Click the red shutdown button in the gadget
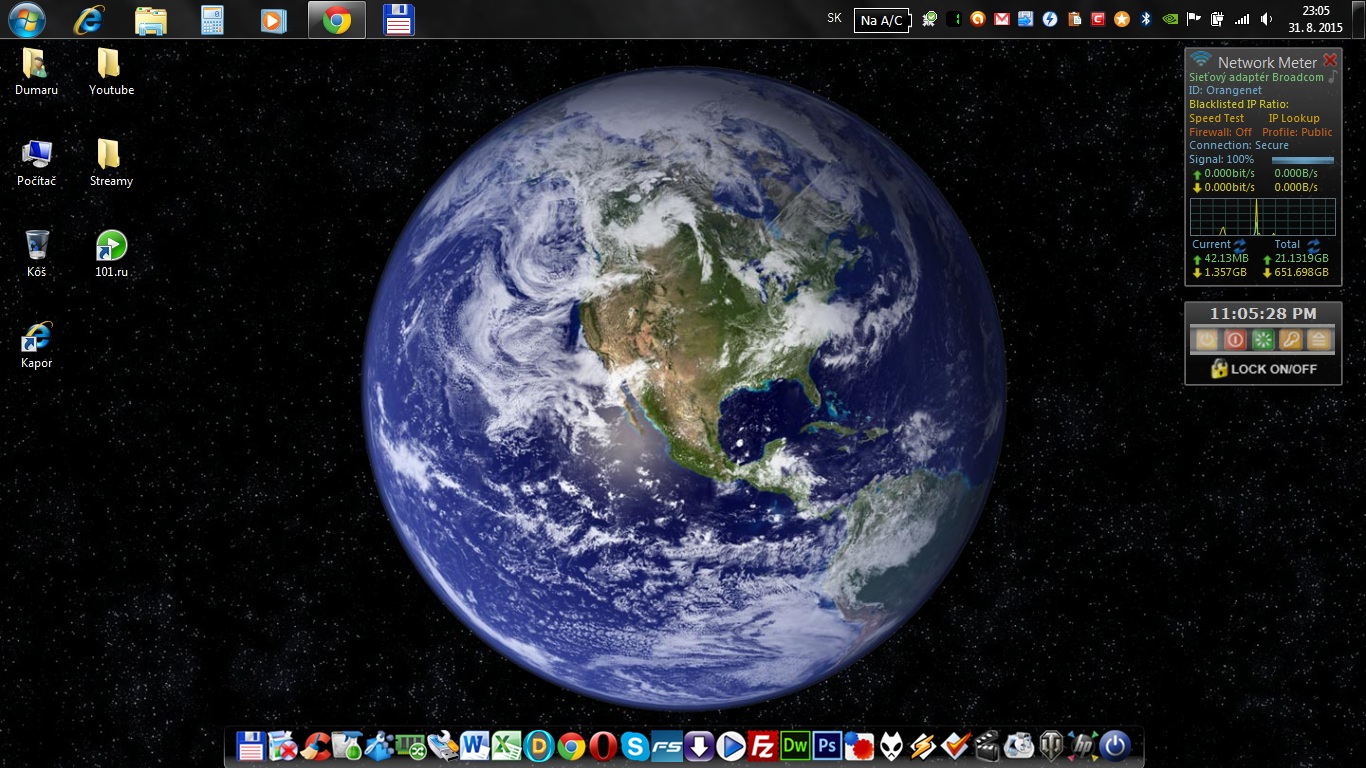This screenshot has height=768, width=1366. (x=1235, y=339)
